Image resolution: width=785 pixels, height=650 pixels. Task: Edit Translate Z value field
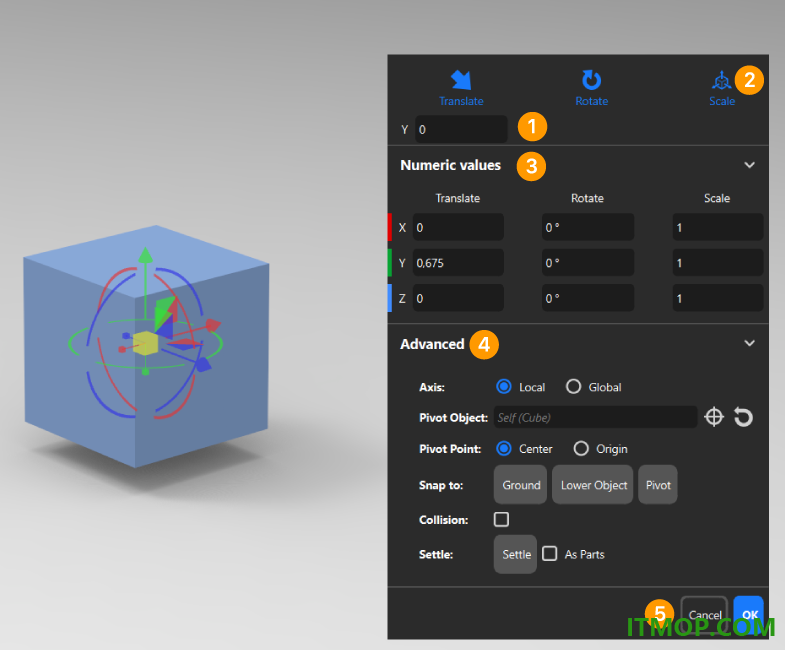[x=458, y=298]
